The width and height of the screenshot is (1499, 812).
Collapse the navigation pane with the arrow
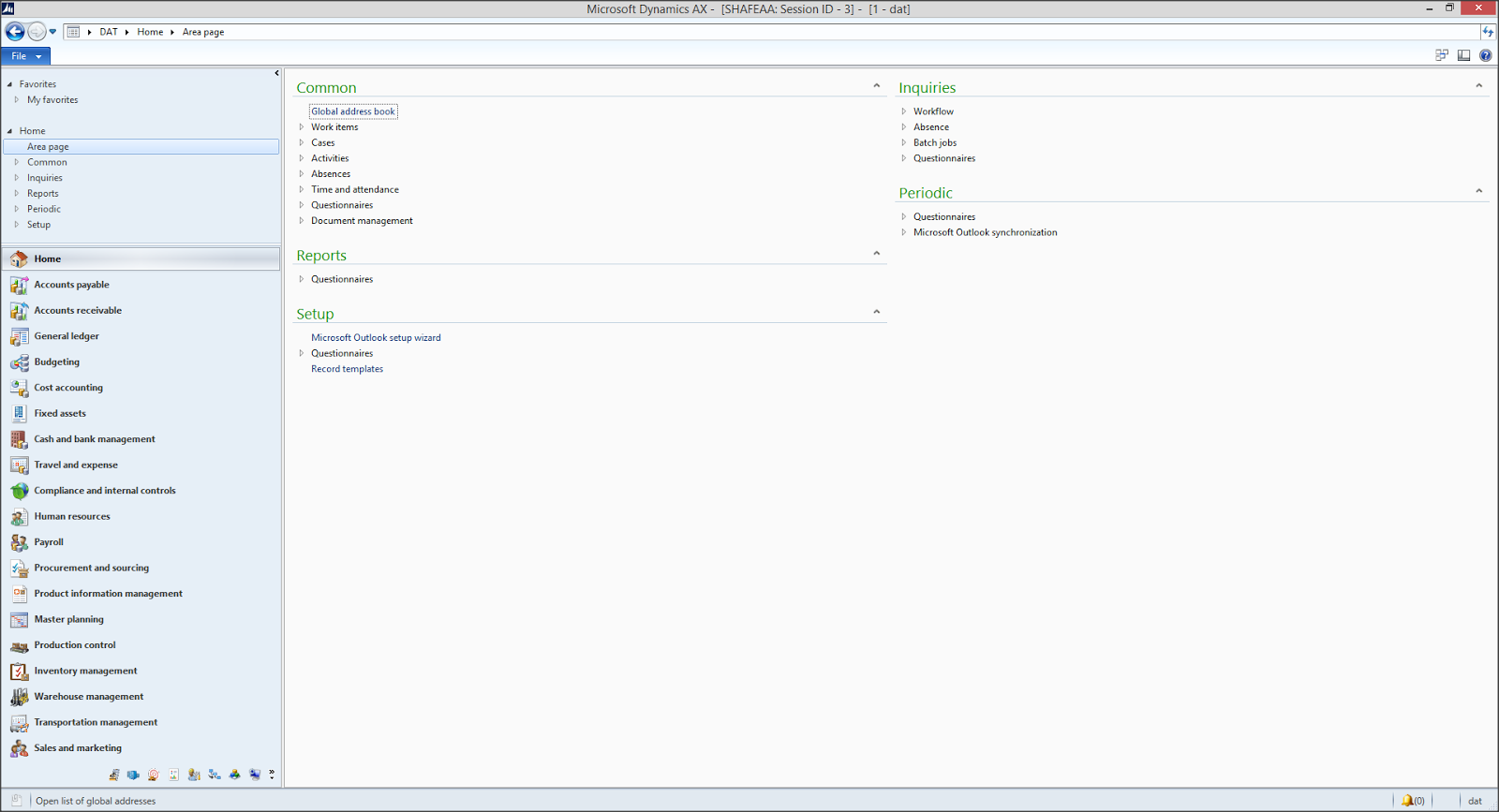tap(276, 73)
